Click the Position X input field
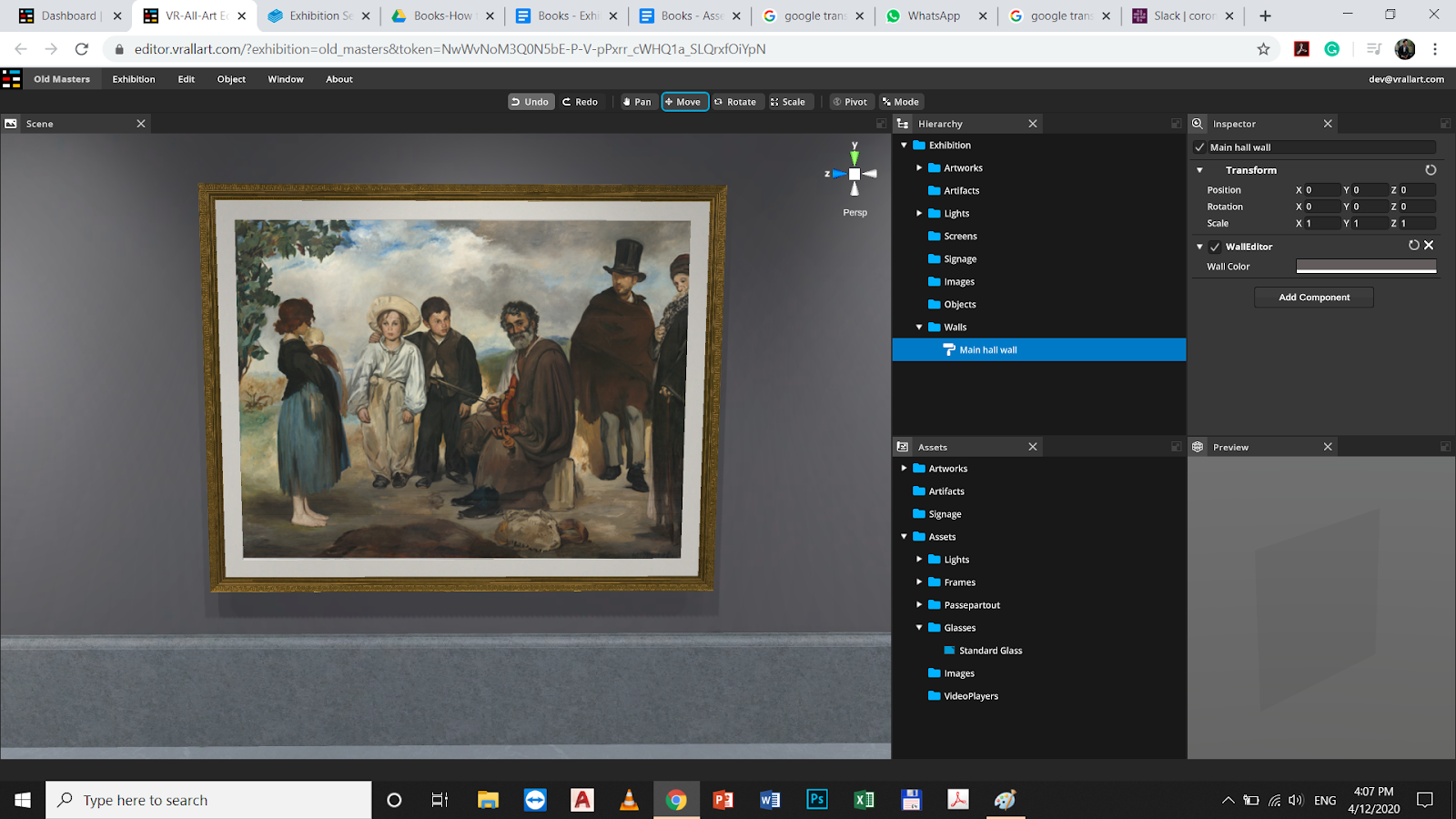This screenshot has height=819, width=1456. pos(1321,190)
